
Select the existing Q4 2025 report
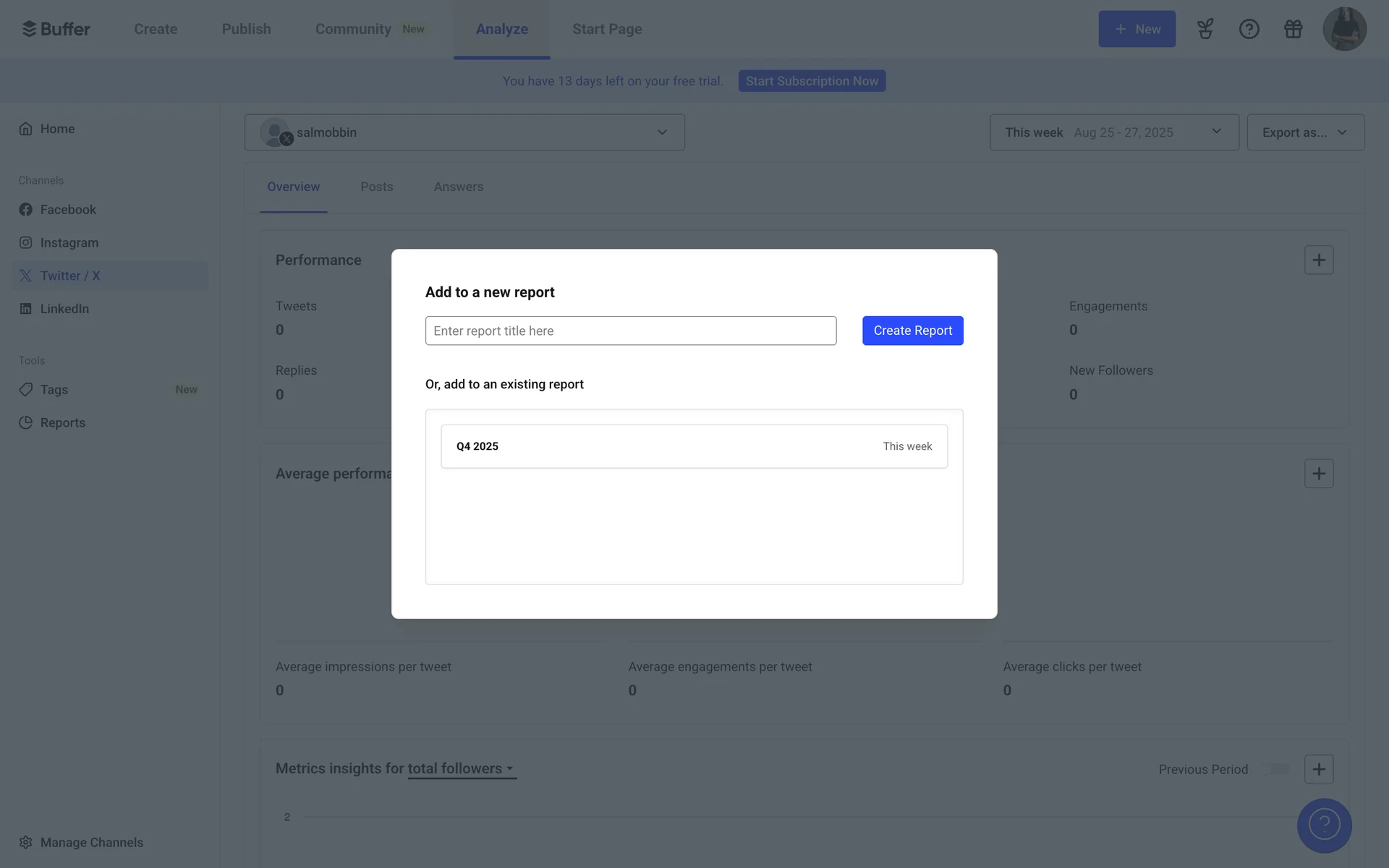pyautogui.click(x=693, y=446)
